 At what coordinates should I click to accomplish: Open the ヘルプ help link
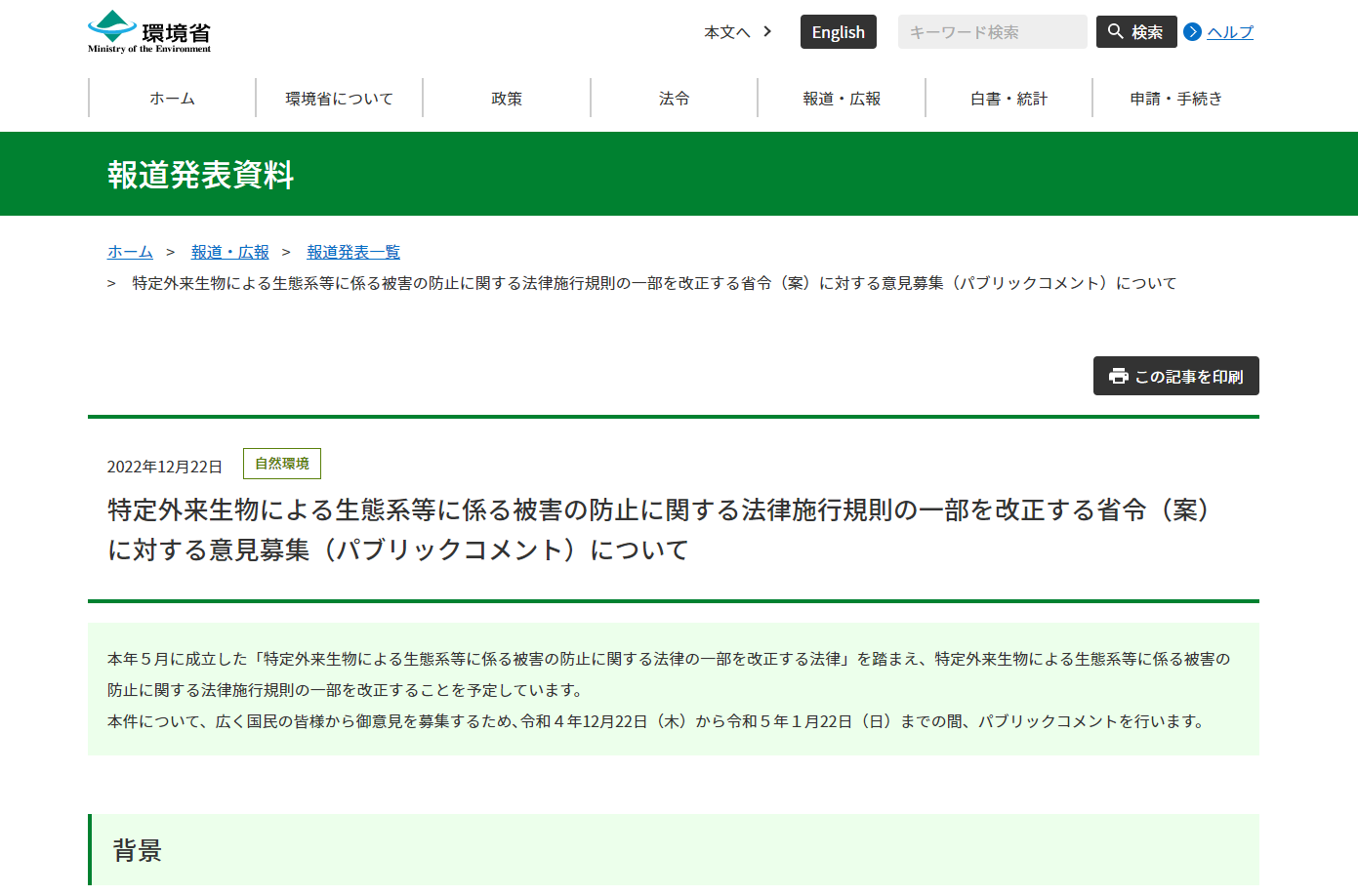click(1229, 32)
